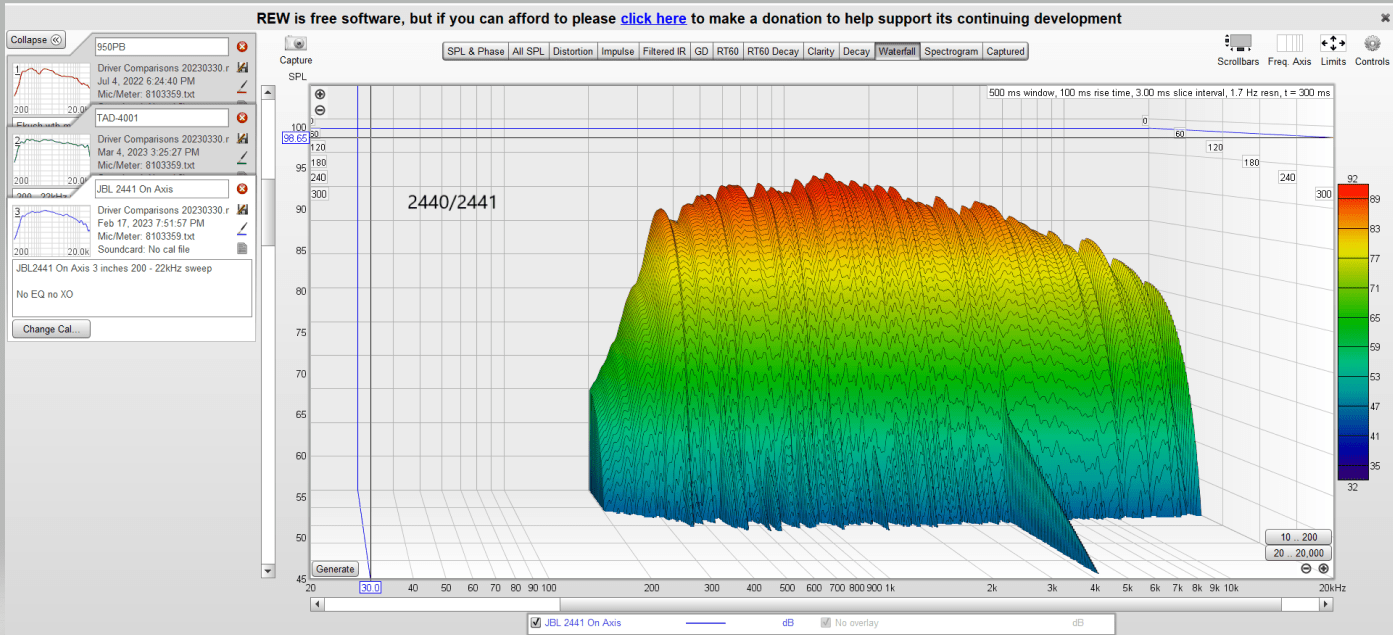
Task: Set the frequency range to 10 .. 200
Action: 1298,537
